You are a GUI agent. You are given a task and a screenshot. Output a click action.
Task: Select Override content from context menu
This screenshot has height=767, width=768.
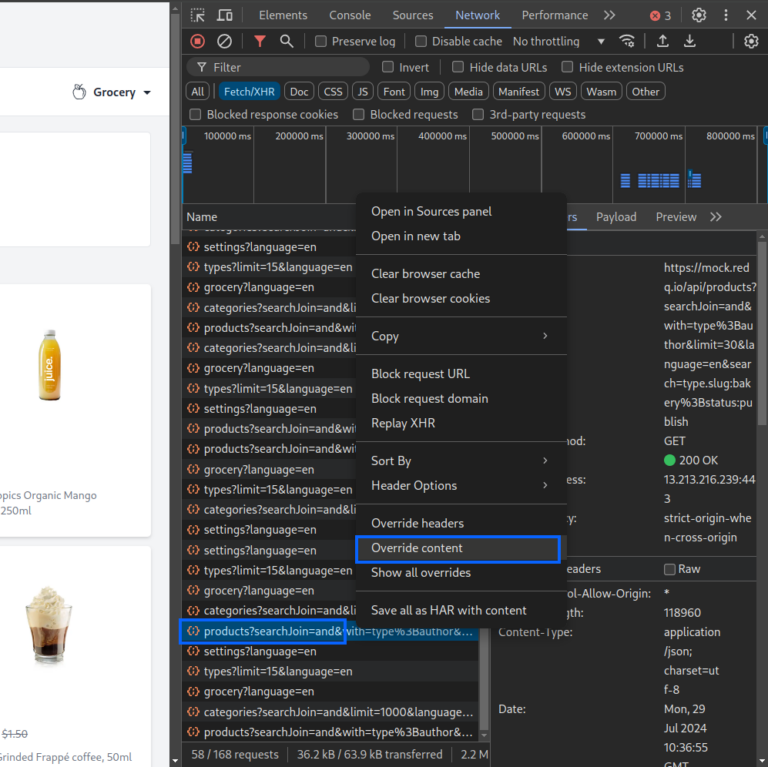[458, 549]
